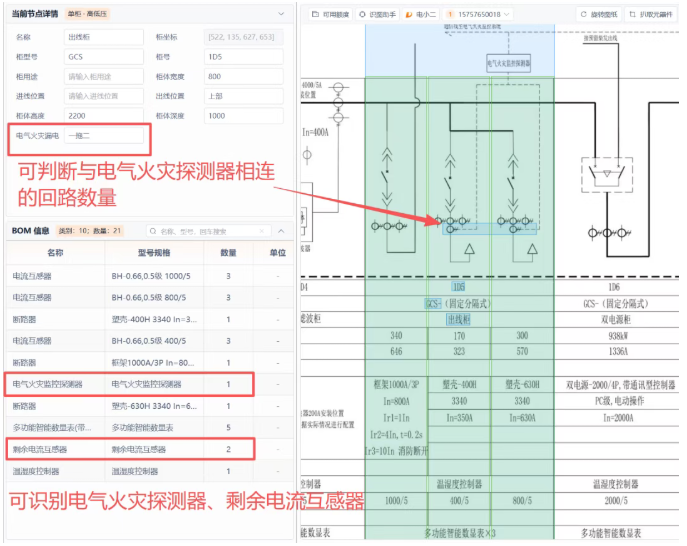Click the 电气火灾监控探测器 box in the drawing
Screen dimensions: 687x546
tap(509, 64)
